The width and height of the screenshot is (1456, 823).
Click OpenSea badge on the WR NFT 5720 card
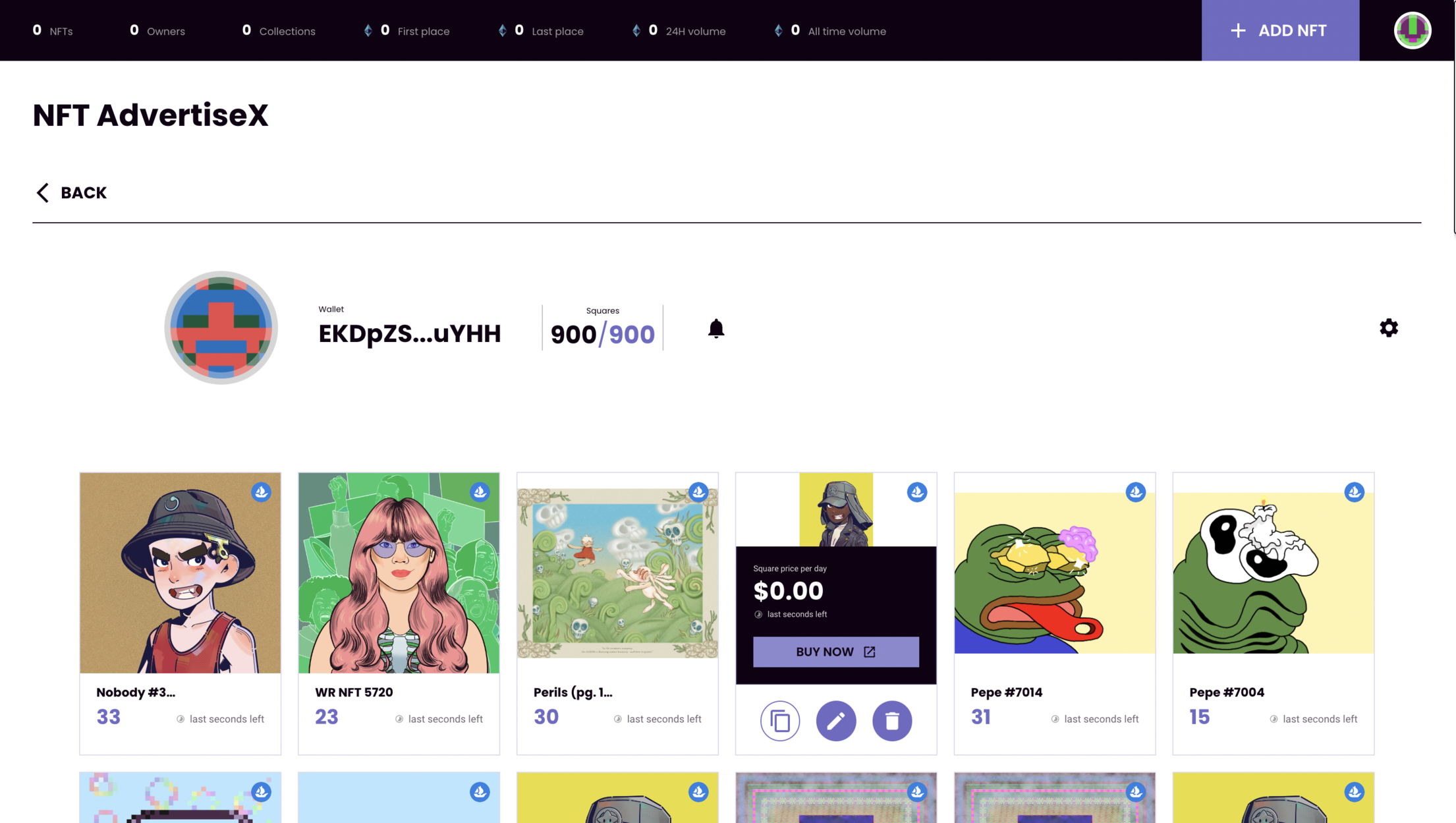click(480, 492)
